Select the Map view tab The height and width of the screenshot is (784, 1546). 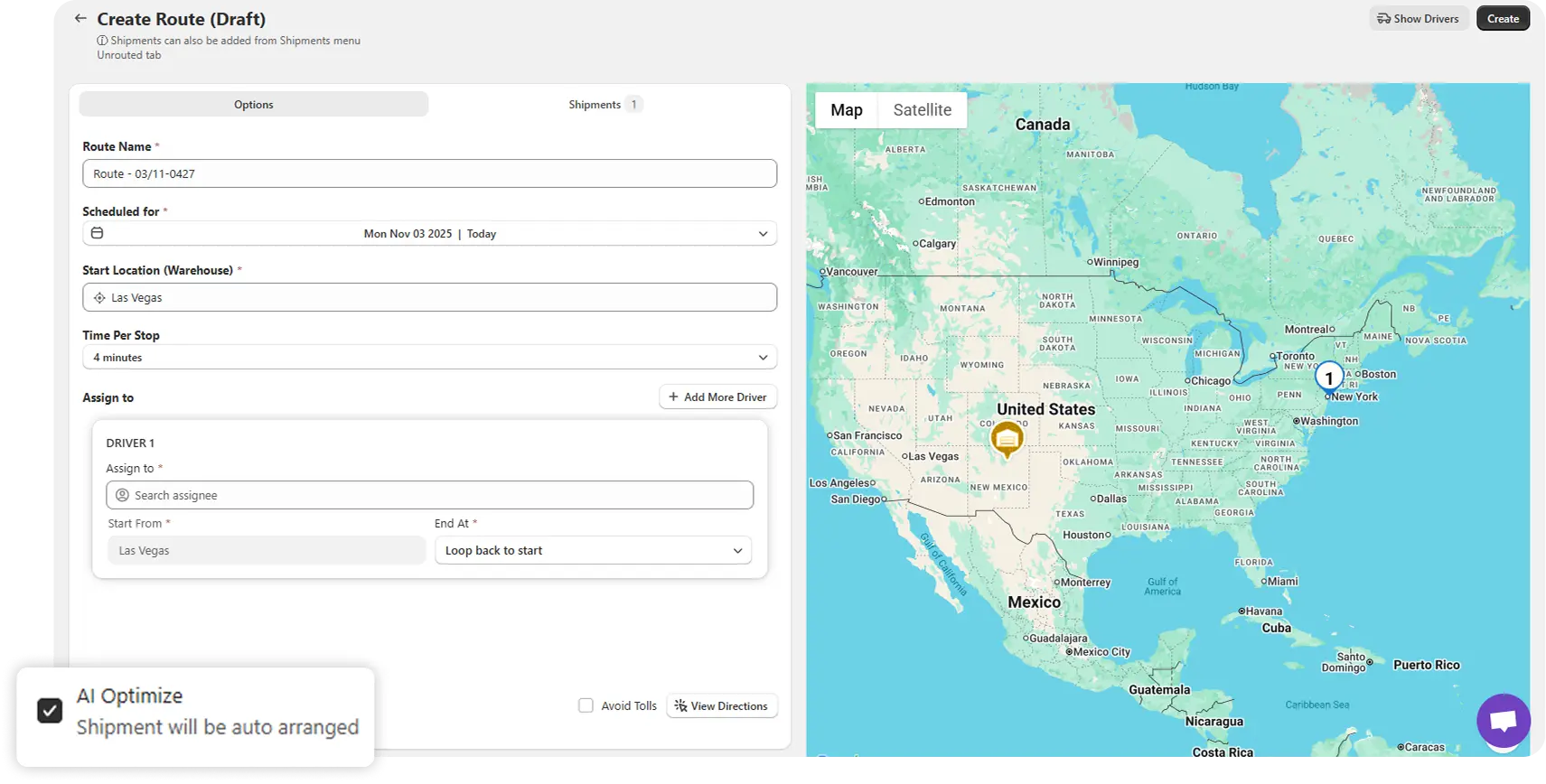coord(847,110)
